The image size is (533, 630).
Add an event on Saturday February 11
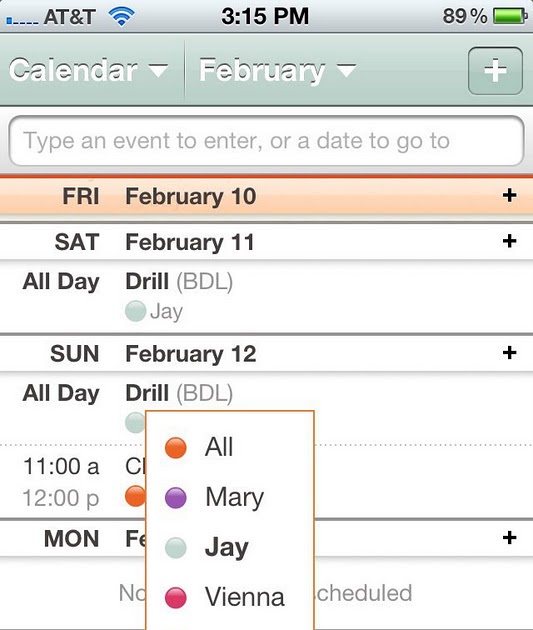(509, 241)
